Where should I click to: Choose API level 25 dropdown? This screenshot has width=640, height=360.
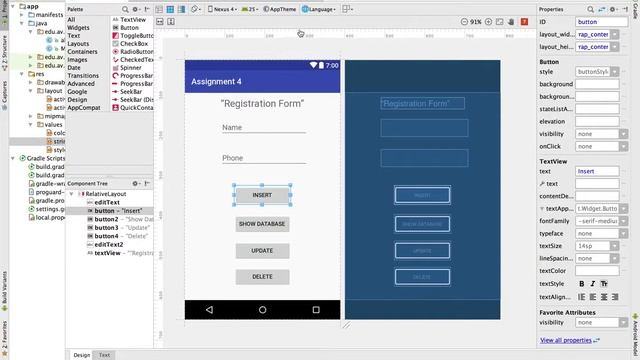[x=250, y=9]
